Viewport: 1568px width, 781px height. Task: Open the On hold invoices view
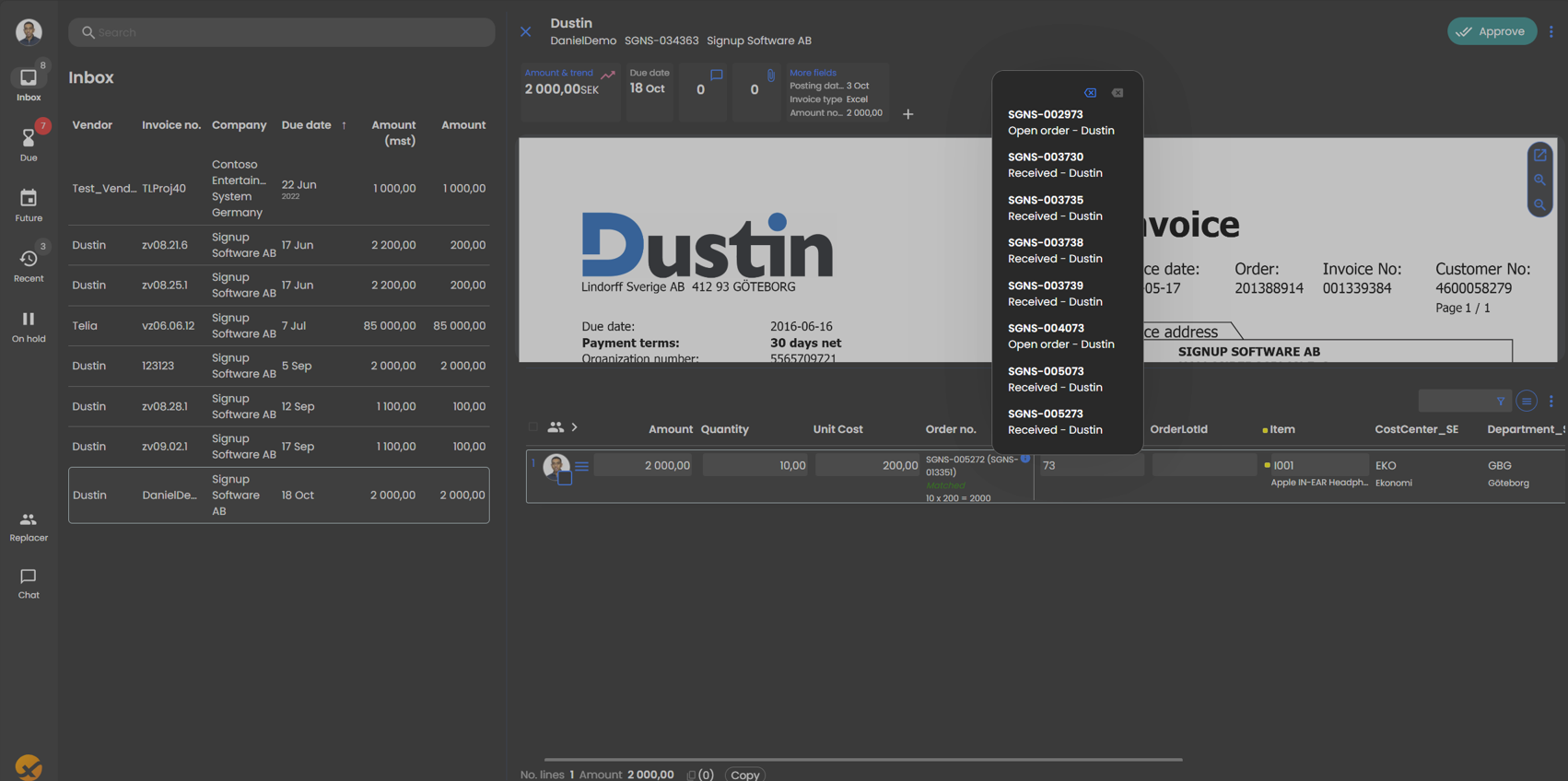[x=29, y=326]
